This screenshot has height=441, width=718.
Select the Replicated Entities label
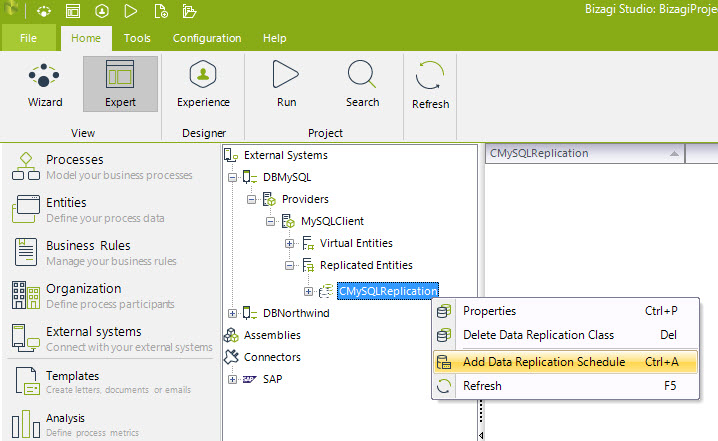point(366,265)
